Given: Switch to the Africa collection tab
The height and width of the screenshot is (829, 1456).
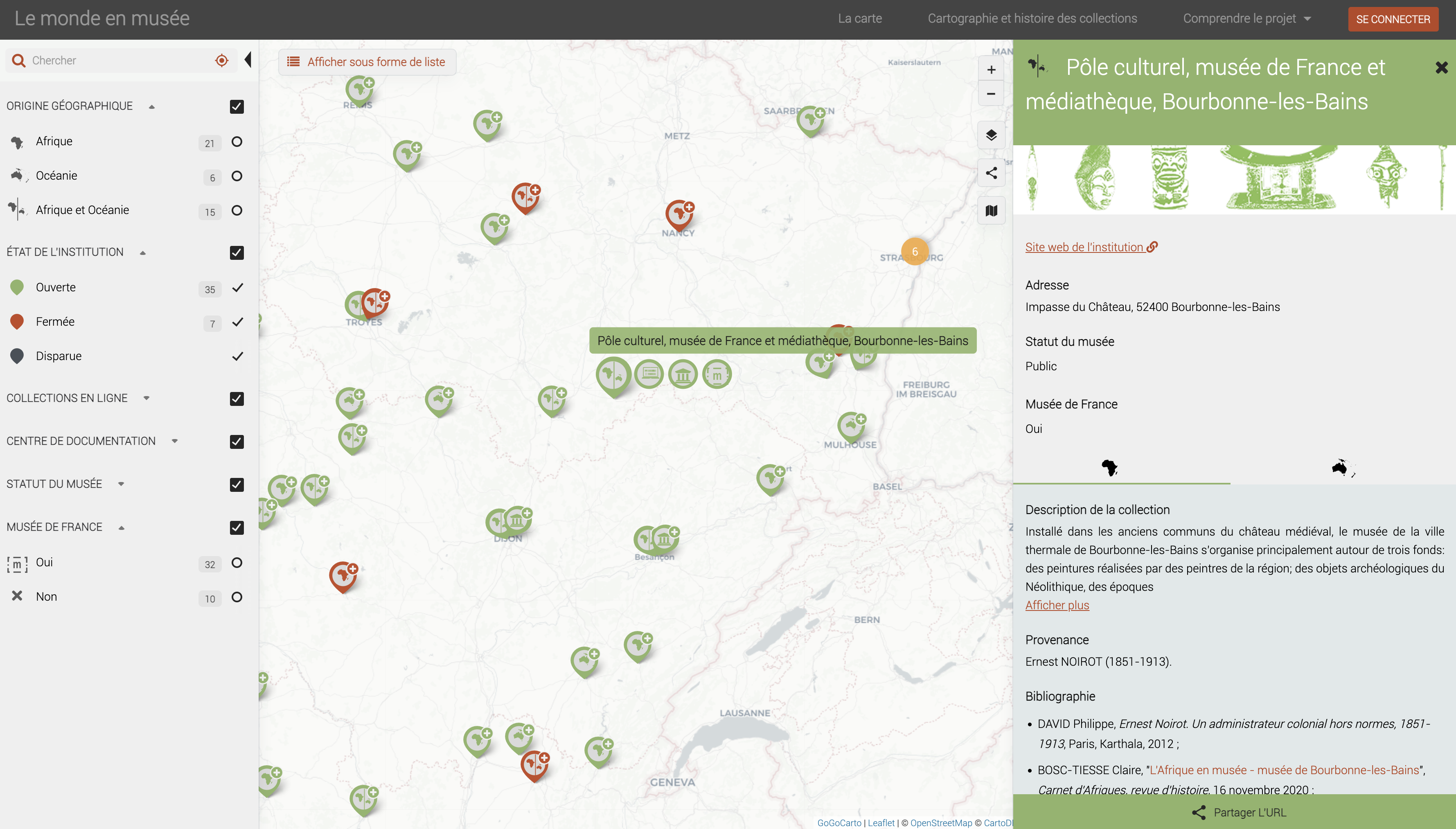Looking at the screenshot, I should [x=1110, y=468].
